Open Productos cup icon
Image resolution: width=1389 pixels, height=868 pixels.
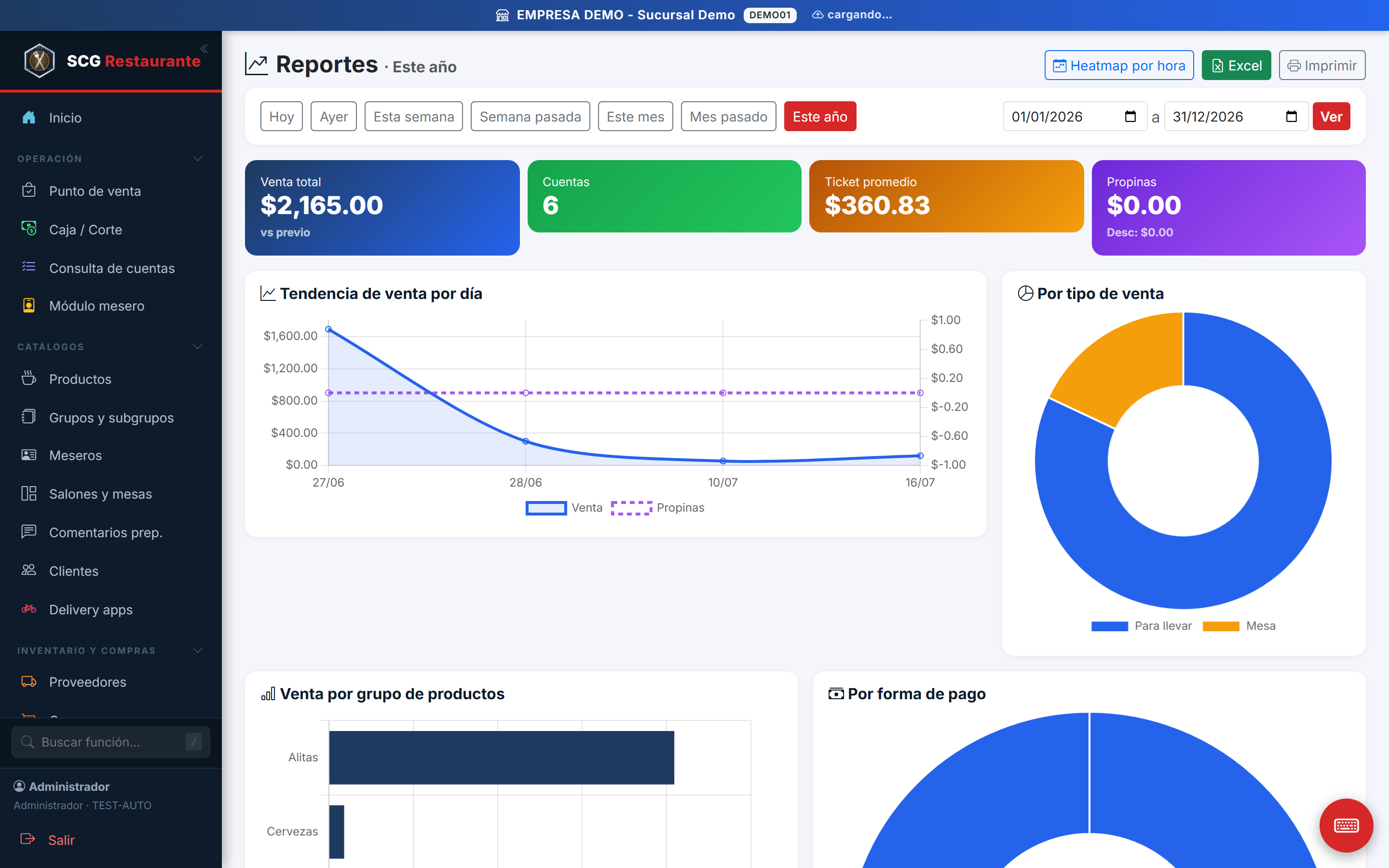pyautogui.click(x=29, y=379)
